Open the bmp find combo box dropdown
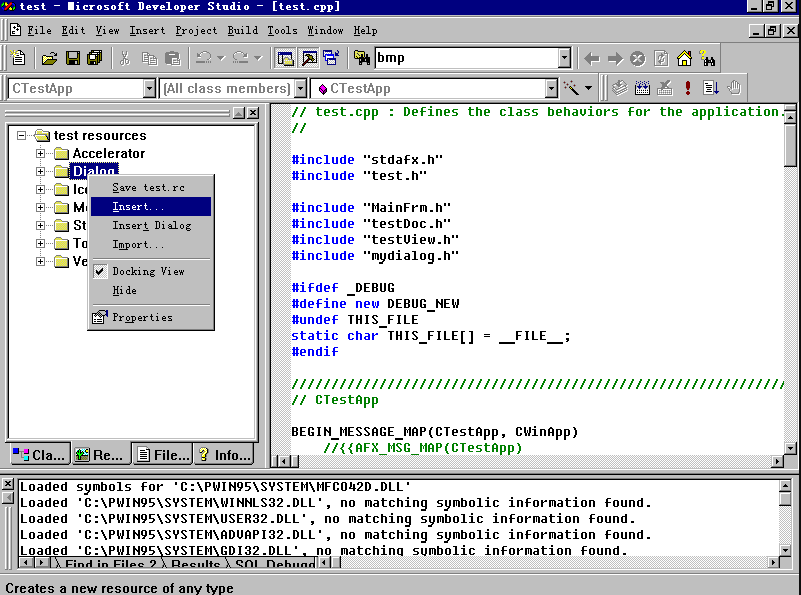801x595 pixels. 564,59
